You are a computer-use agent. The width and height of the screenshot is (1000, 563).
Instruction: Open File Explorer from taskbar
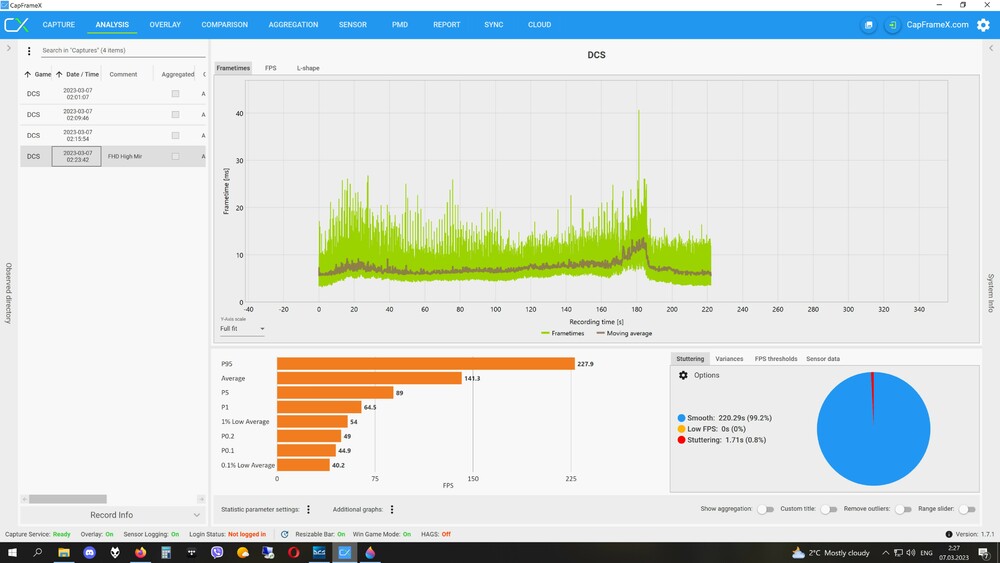(x=64, y=553)
